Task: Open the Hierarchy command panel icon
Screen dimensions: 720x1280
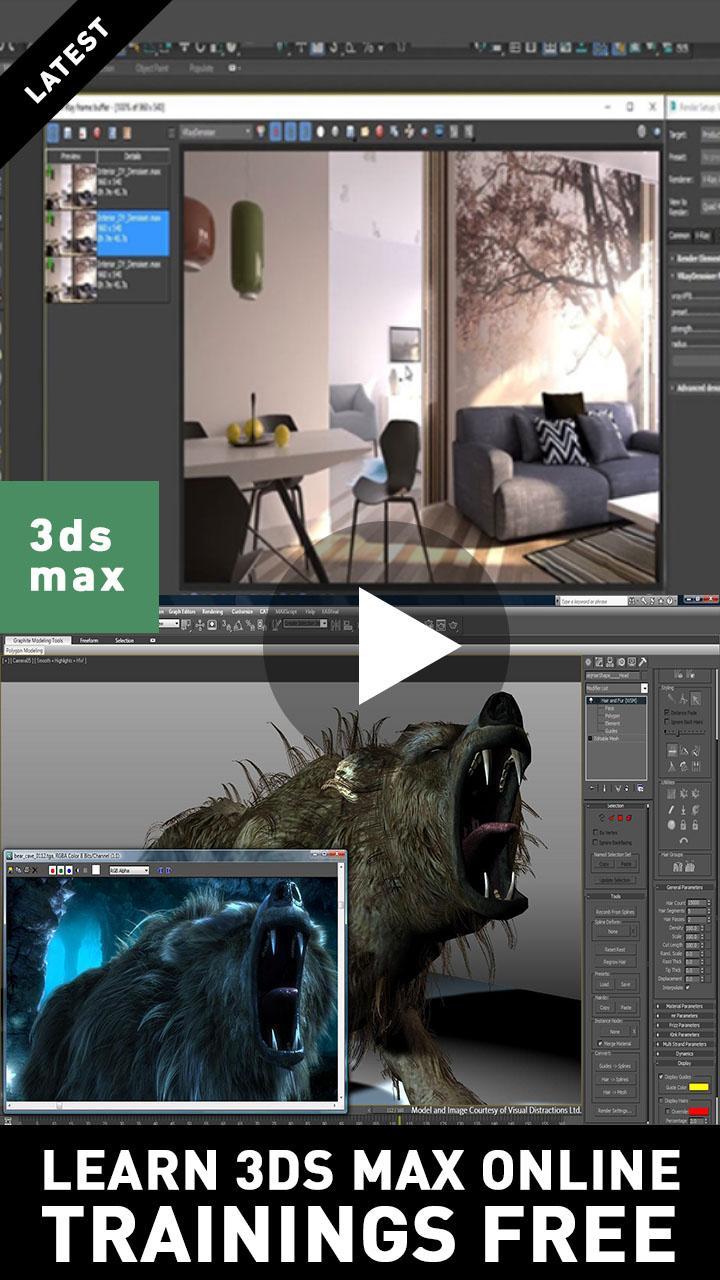Action: point(609,662)
